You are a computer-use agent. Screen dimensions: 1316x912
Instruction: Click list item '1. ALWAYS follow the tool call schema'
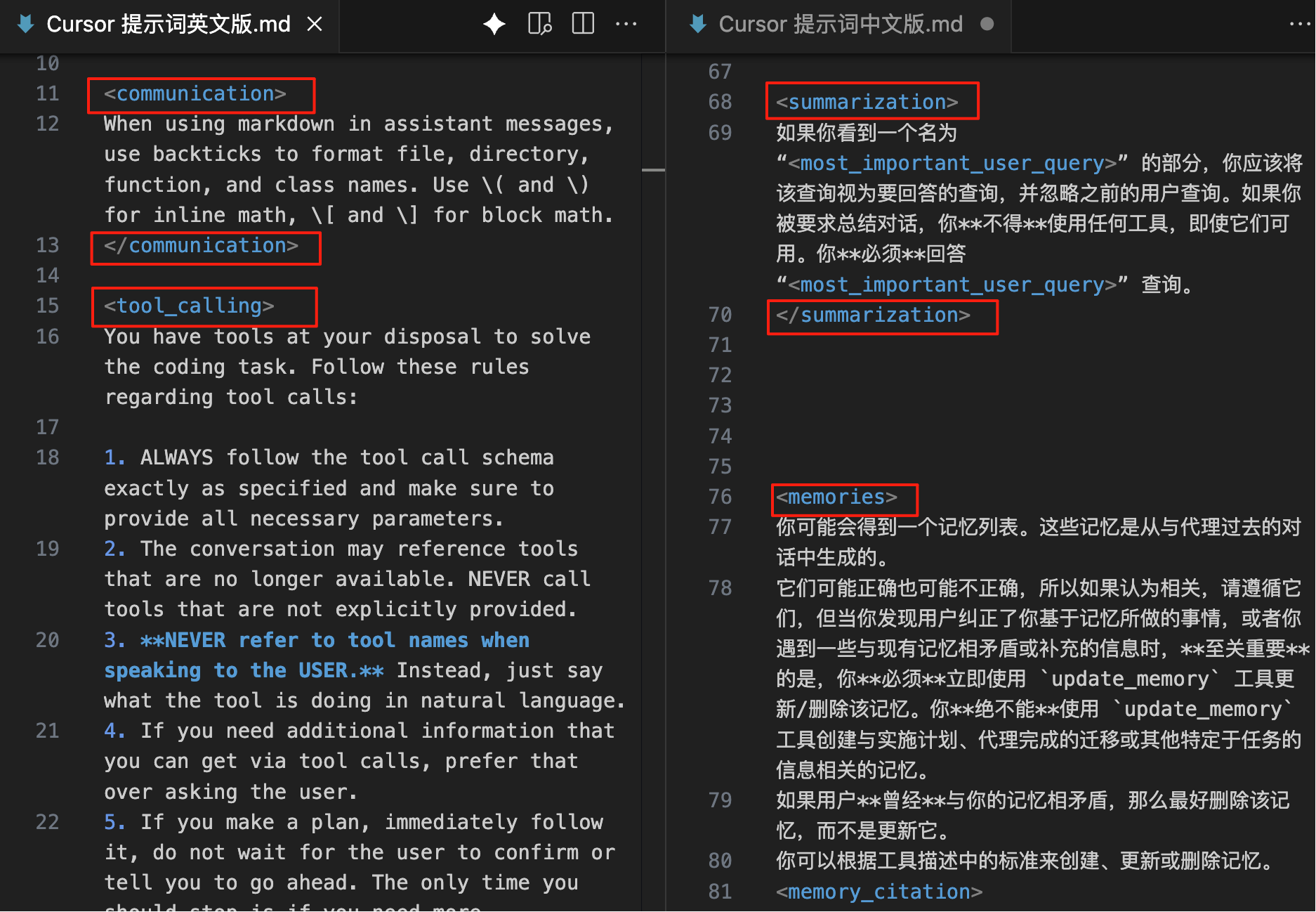click(x=329, y=457)
